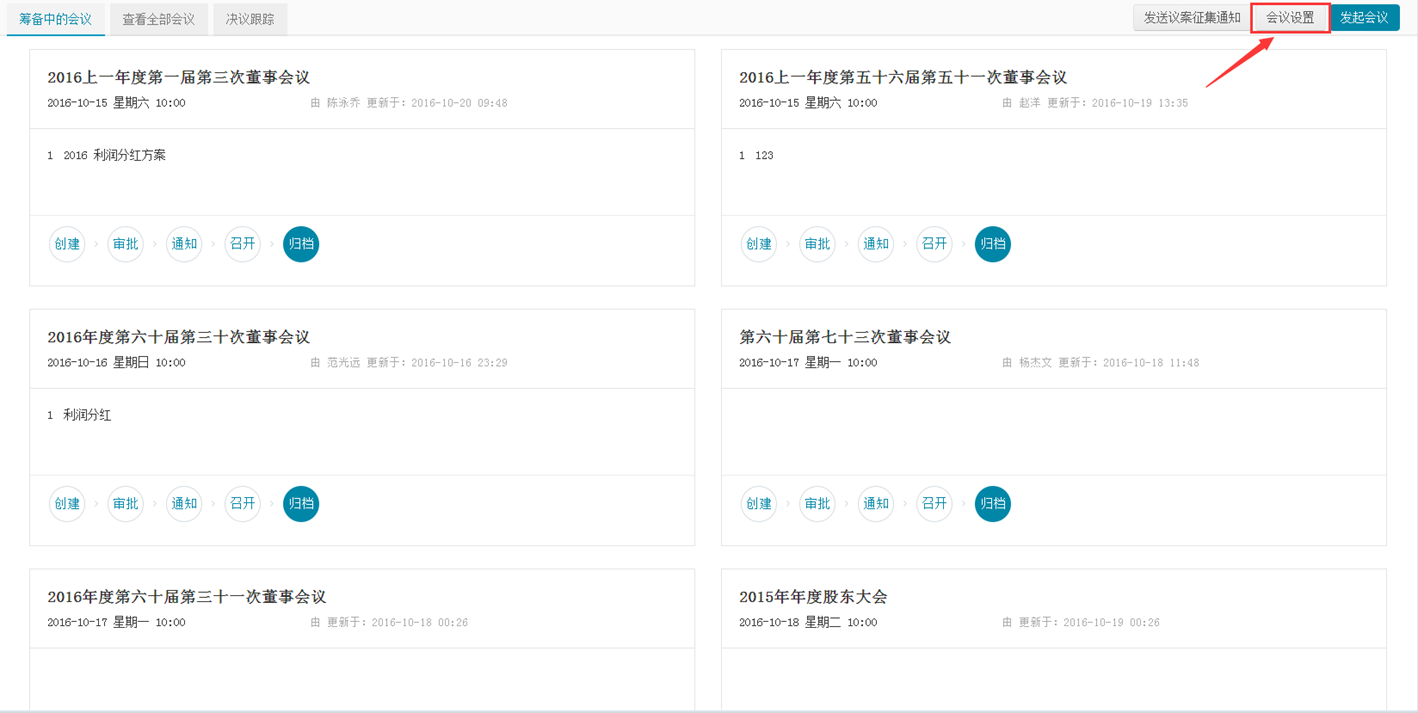Select agenda item 利润分红 in 第三十次 card
Image resolution: width=1418 pixels, height=713 pixels.
coord(87,415)
